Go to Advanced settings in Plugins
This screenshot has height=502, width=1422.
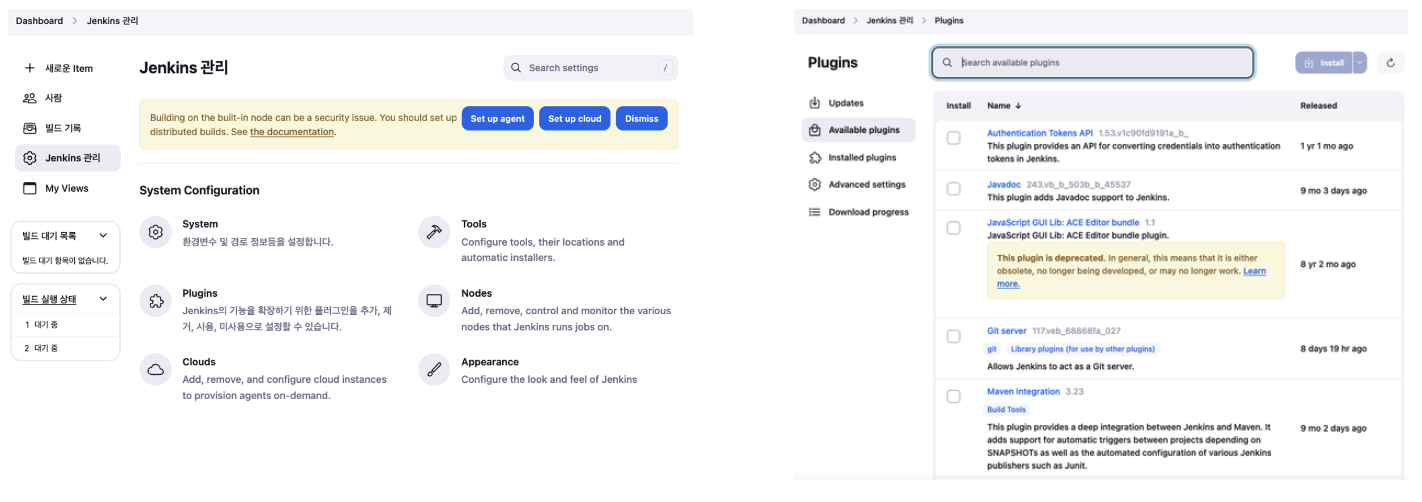pyautogui.click(x=857, y=184)
